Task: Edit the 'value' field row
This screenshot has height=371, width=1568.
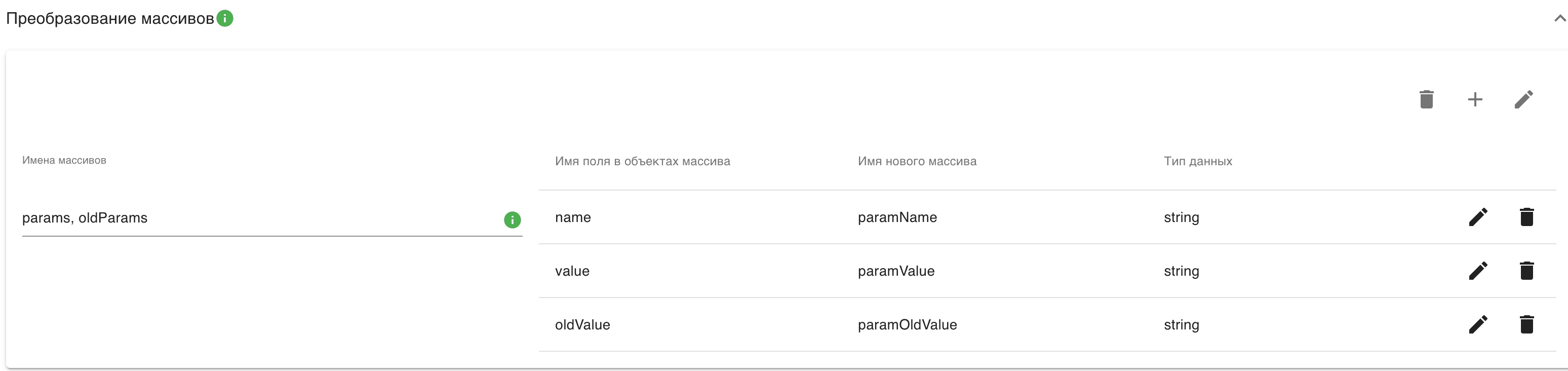Action: (1478, 271)
